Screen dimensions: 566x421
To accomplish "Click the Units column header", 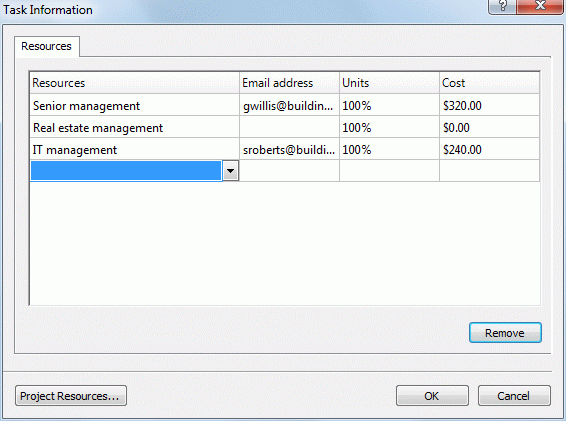I will tap(389, 83).
